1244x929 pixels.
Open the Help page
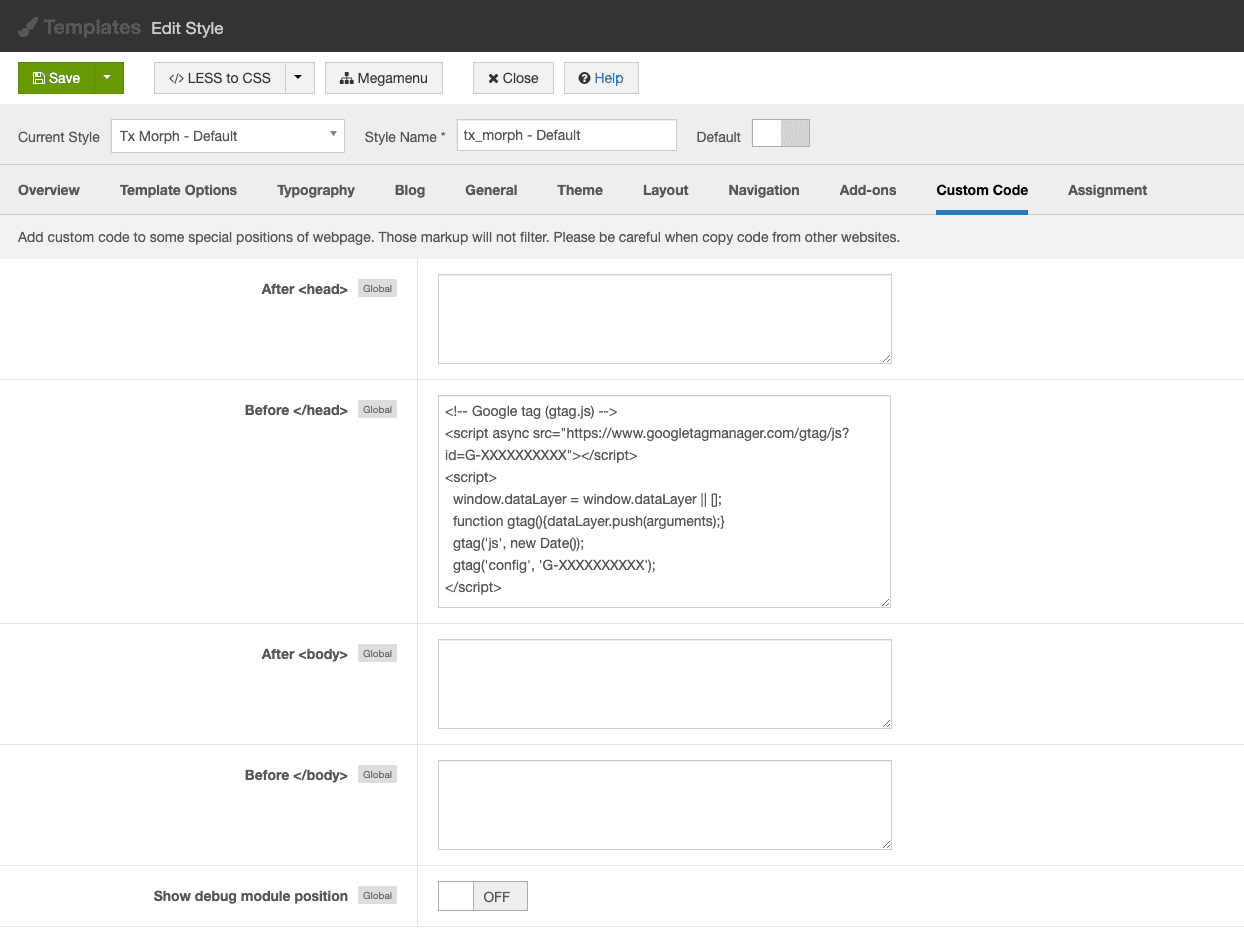(x=601, y=78)
